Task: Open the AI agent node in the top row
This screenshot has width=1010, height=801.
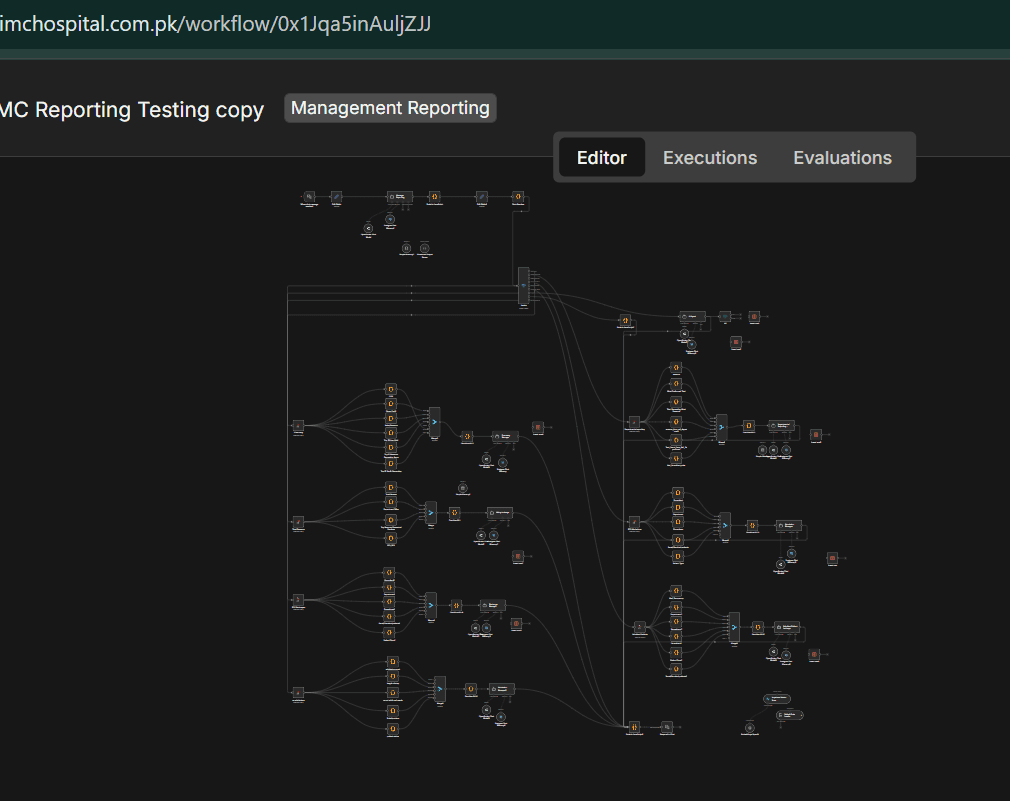Action: 399,196
